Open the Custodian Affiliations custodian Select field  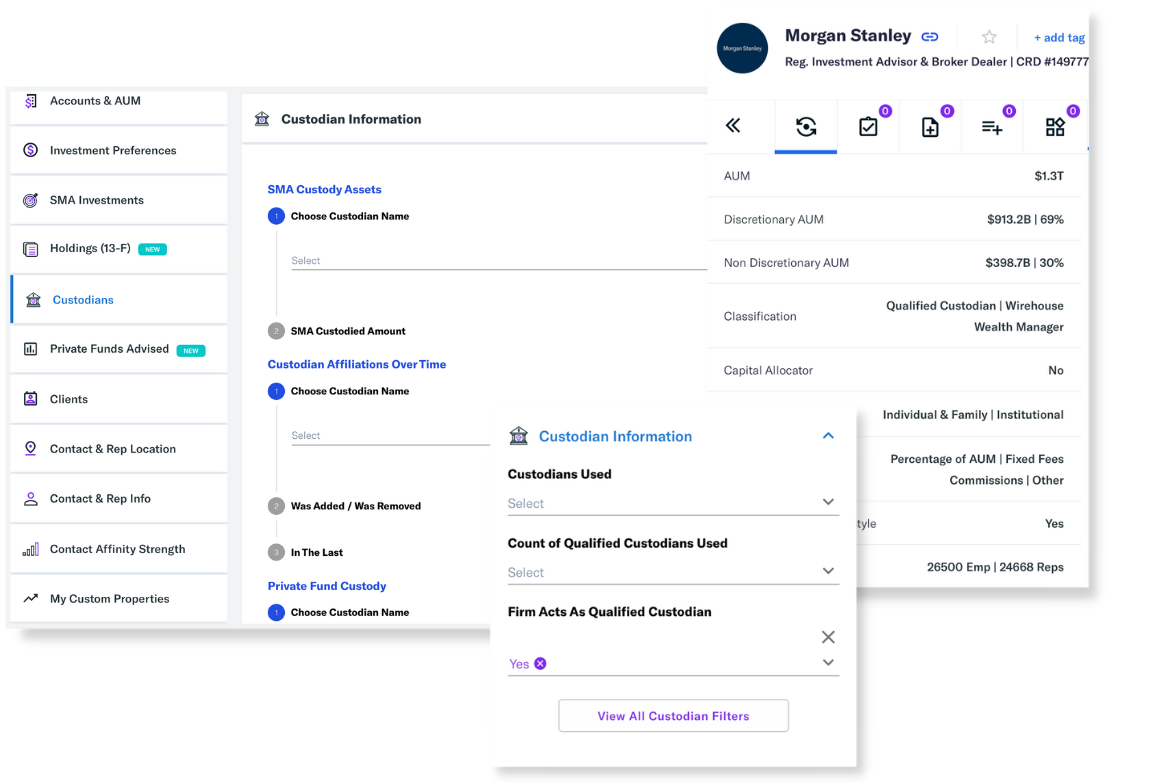pos(390,435)
